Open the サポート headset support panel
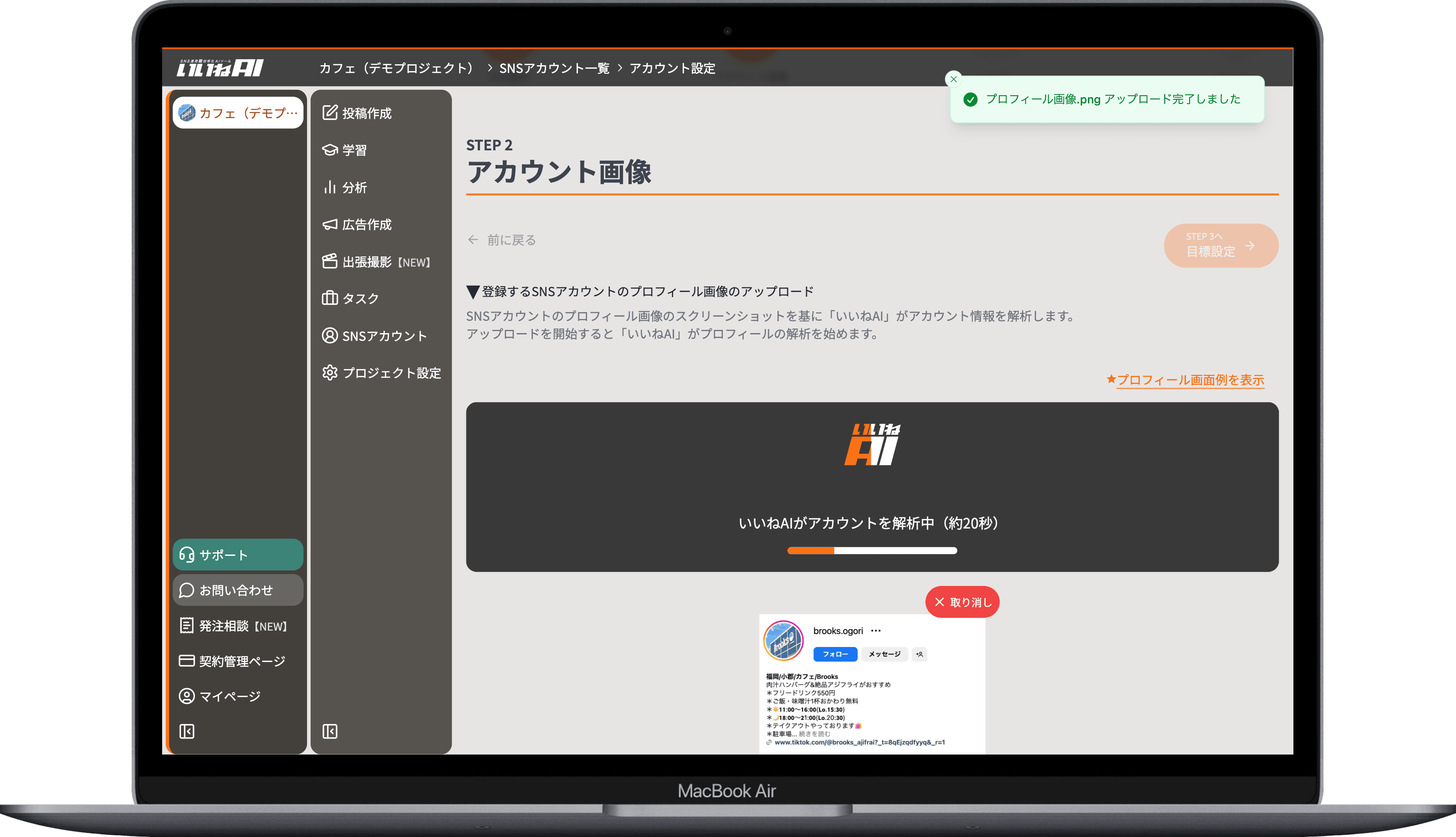The height and width of the screenshot is (837, 1456). pos(237,555)
